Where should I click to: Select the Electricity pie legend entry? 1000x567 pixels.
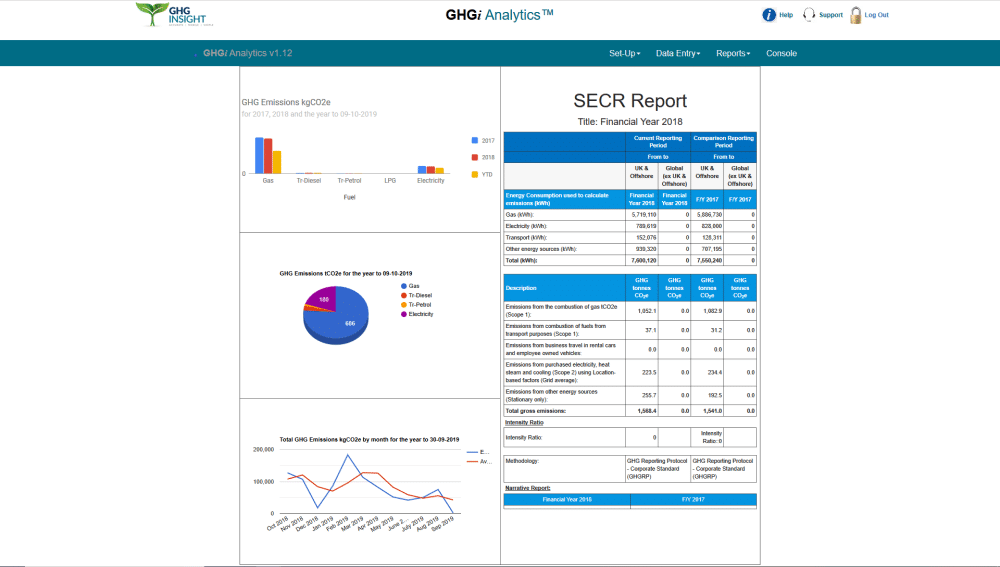[x=416, y=314]
